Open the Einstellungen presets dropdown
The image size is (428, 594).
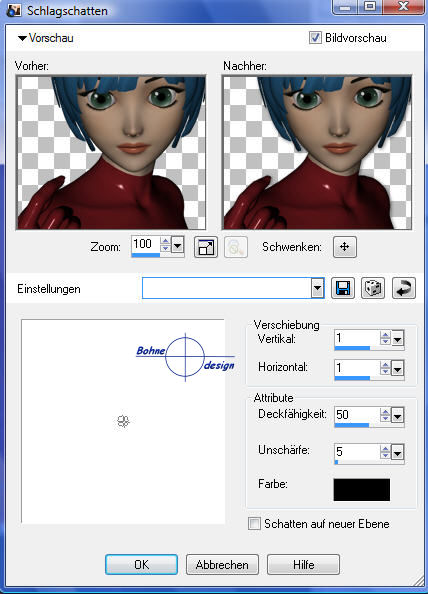coord(317,289)
